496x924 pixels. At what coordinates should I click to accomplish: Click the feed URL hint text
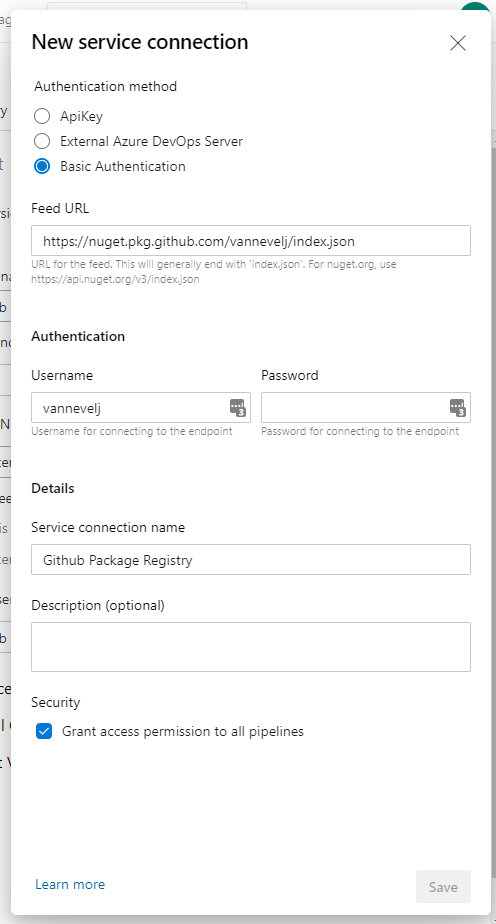tap(214, 272)
